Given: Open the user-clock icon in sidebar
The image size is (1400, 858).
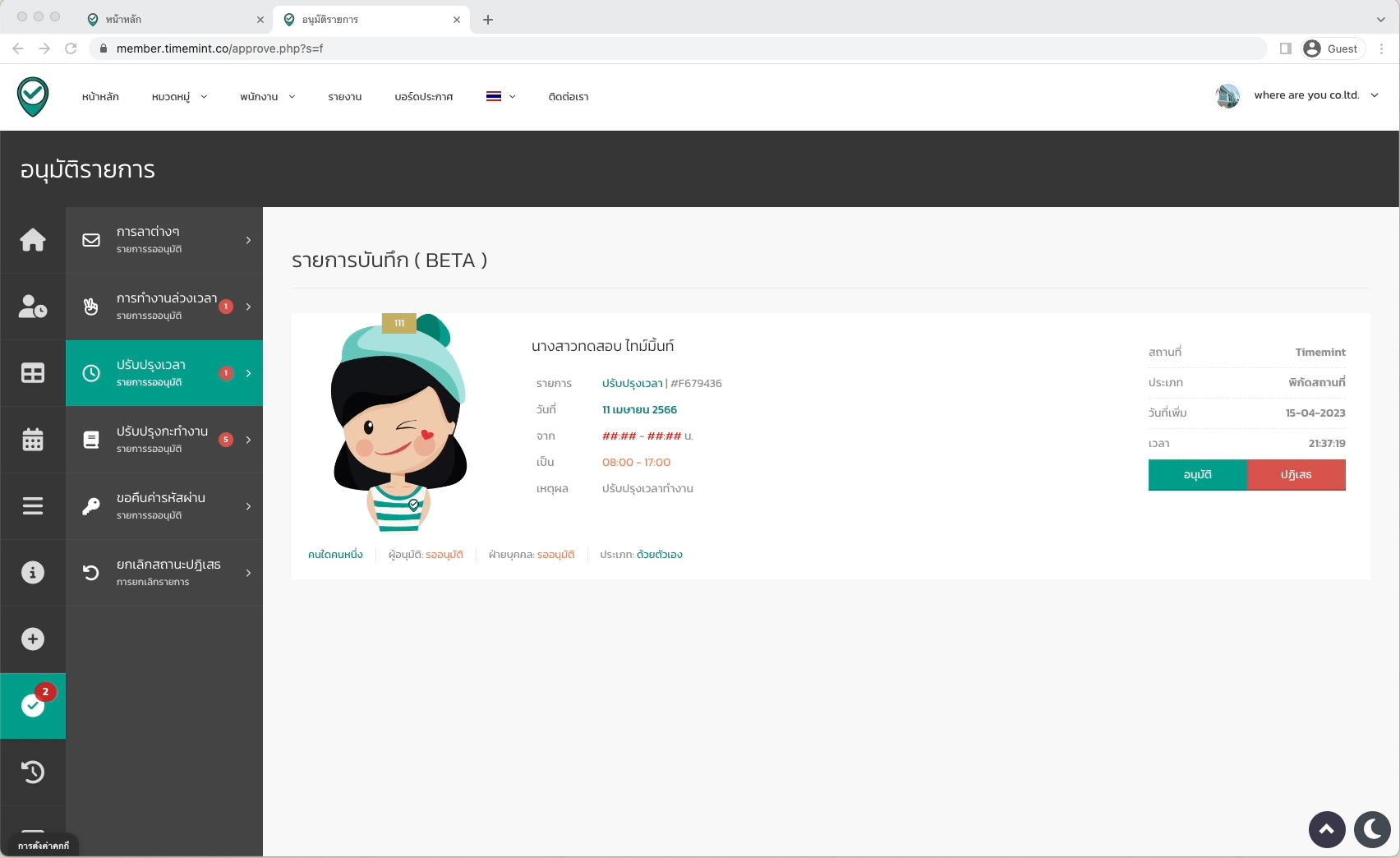Looking at the screenshot, I should click(33, 307).
